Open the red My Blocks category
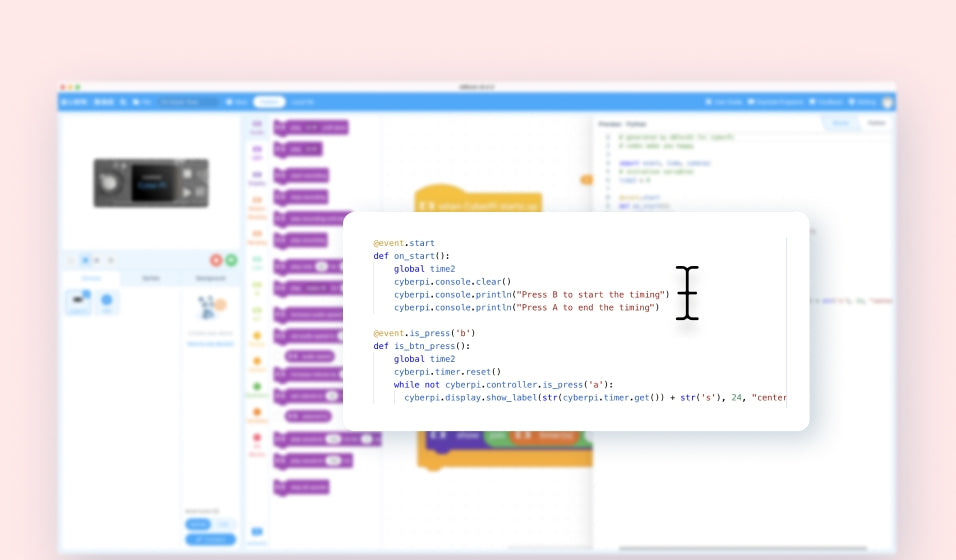Screen dimensions: 956x560 coord(257,441)
